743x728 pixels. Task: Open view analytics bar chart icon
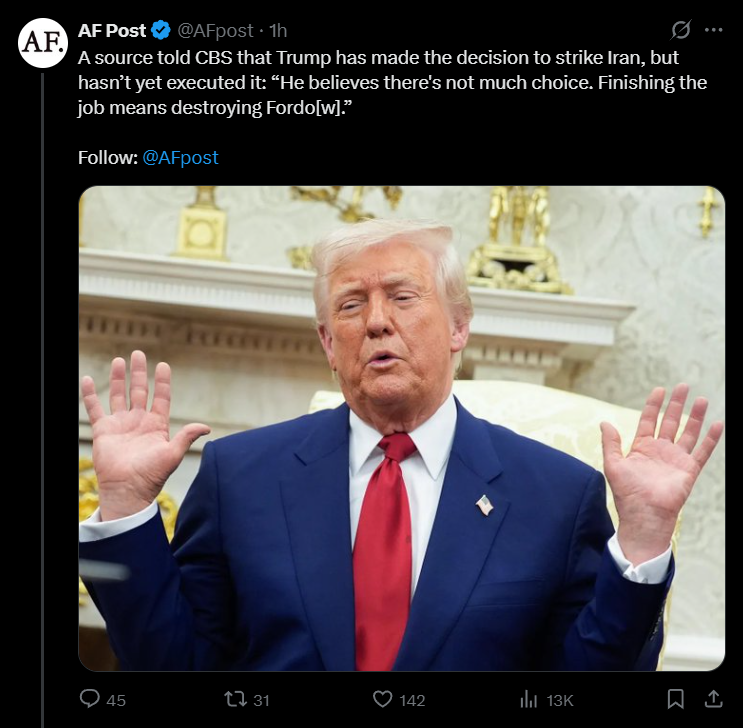pos(528,699)
